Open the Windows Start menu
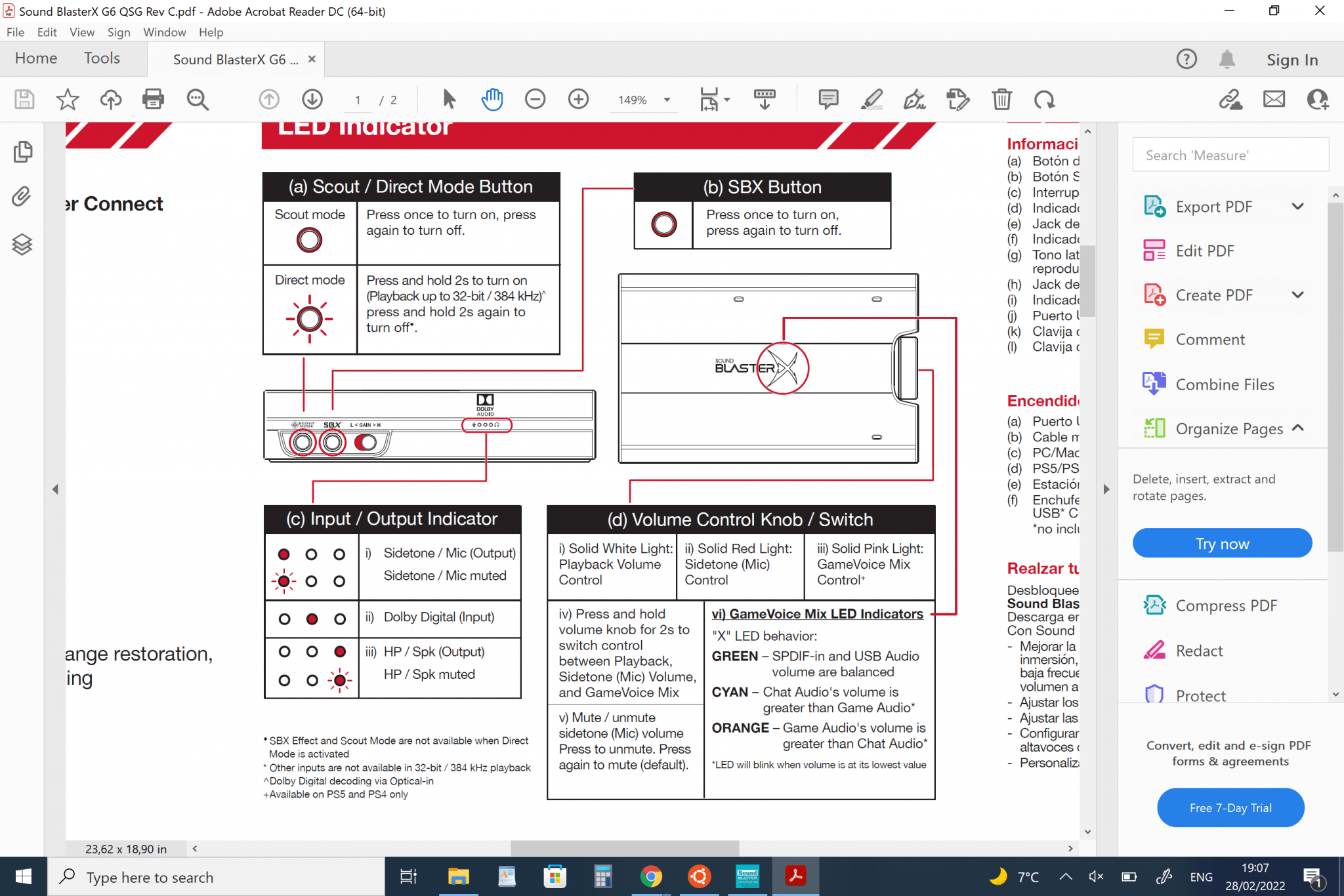 pyautogui.click(x=23, y=876)
